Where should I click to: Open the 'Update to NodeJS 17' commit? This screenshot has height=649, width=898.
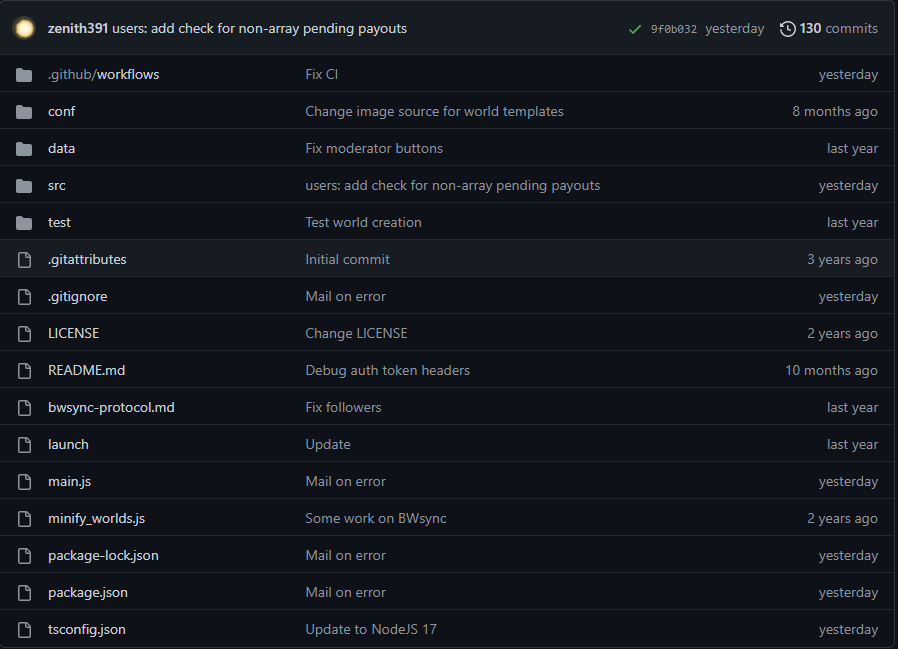click(x=371, y=629)
